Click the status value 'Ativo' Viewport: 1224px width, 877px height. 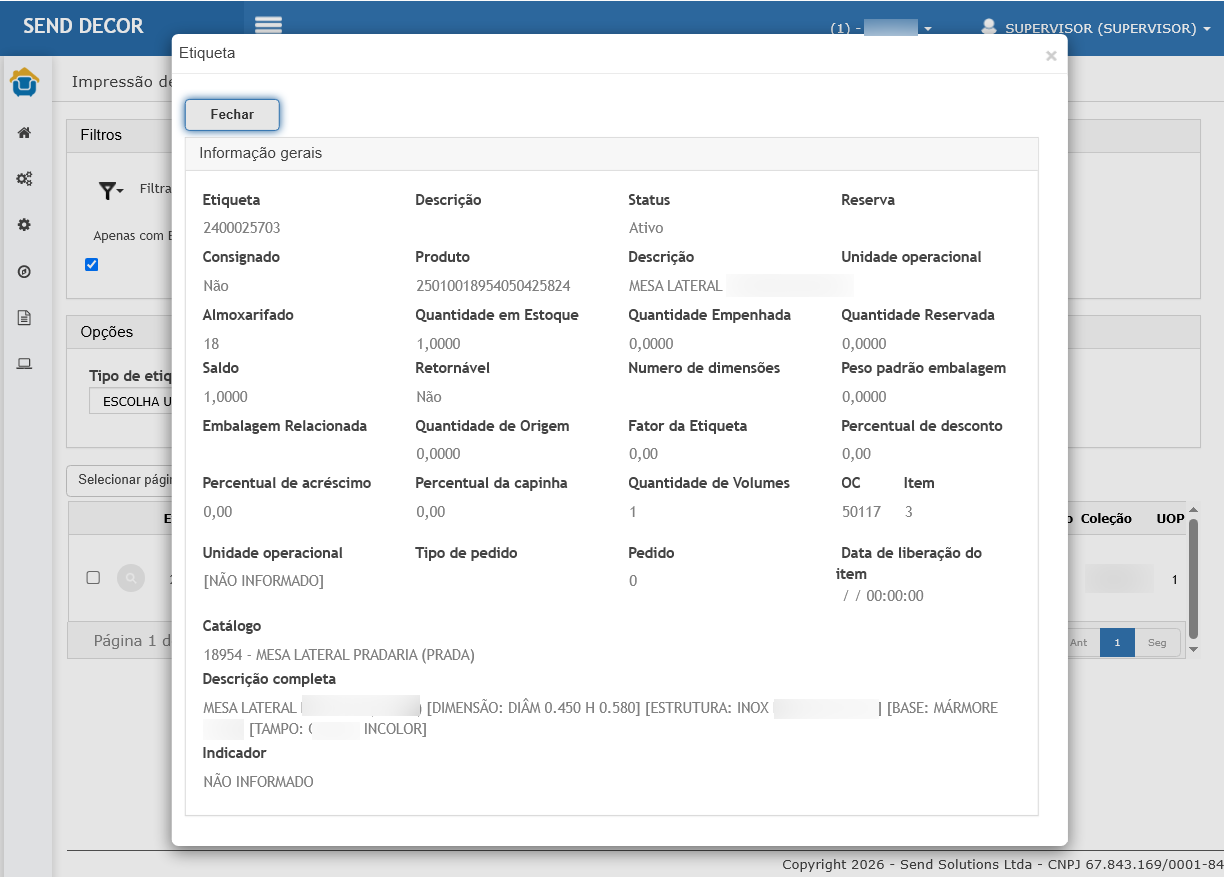coord(646,228)
